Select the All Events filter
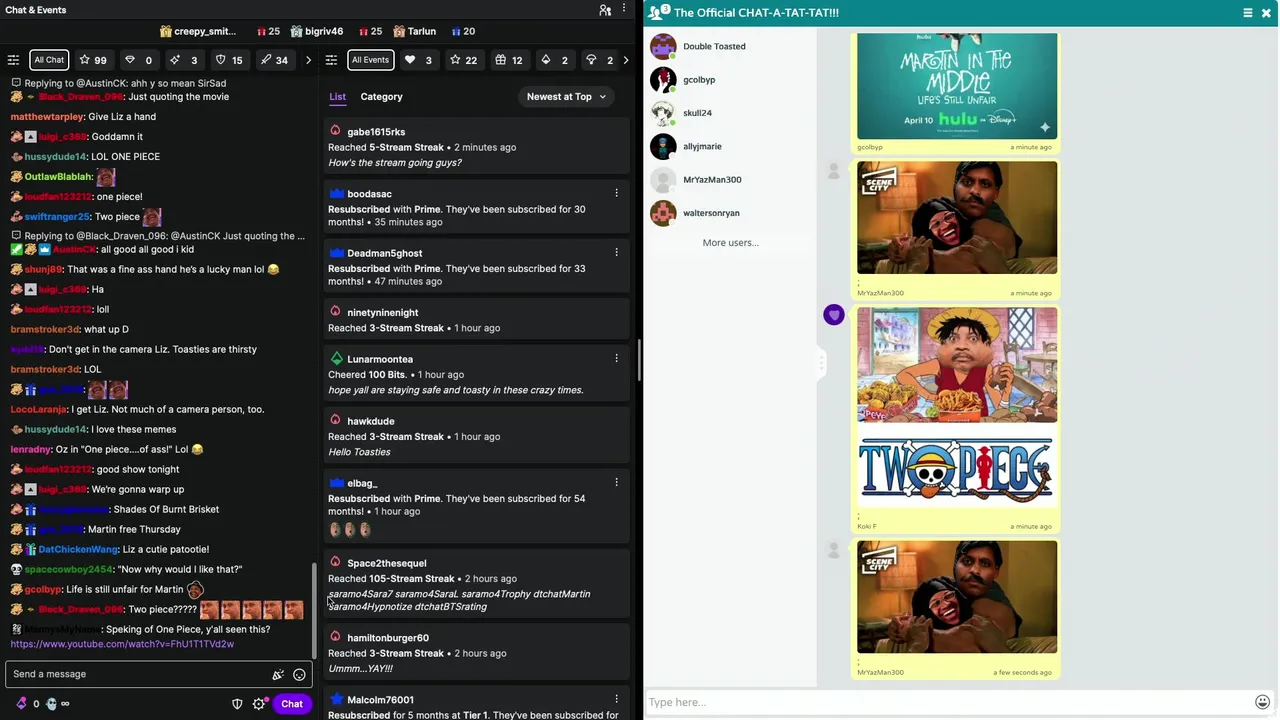The width and height of the screenshot is (1280, 720). (x=370, y=60)
